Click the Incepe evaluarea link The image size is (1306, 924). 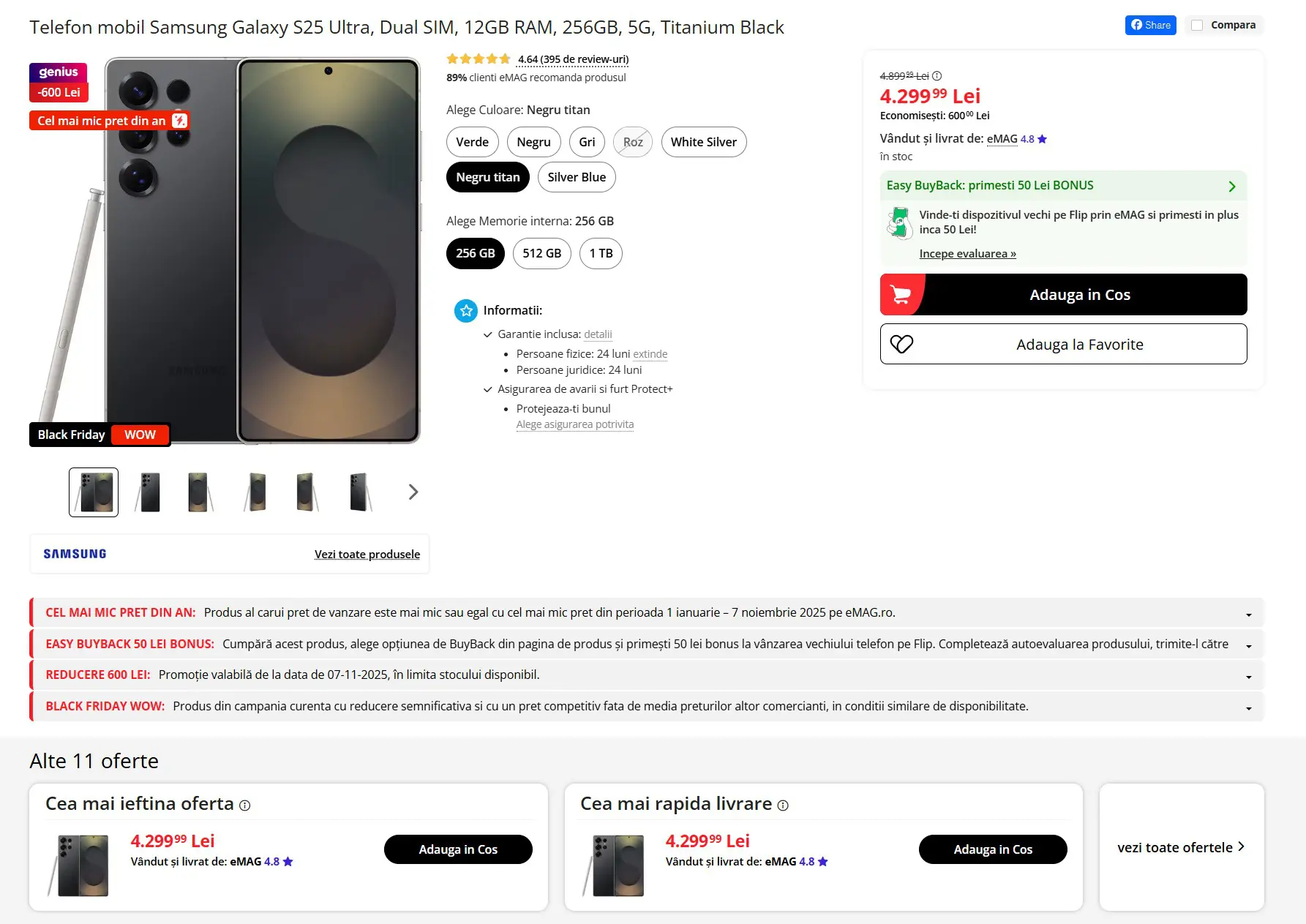tap(967, 254)
